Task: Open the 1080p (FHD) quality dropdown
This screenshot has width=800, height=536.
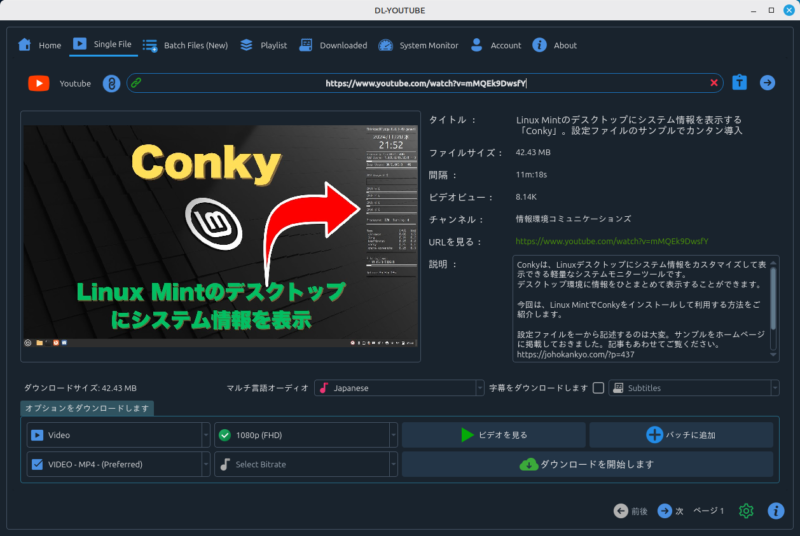Action: point(305,435)
